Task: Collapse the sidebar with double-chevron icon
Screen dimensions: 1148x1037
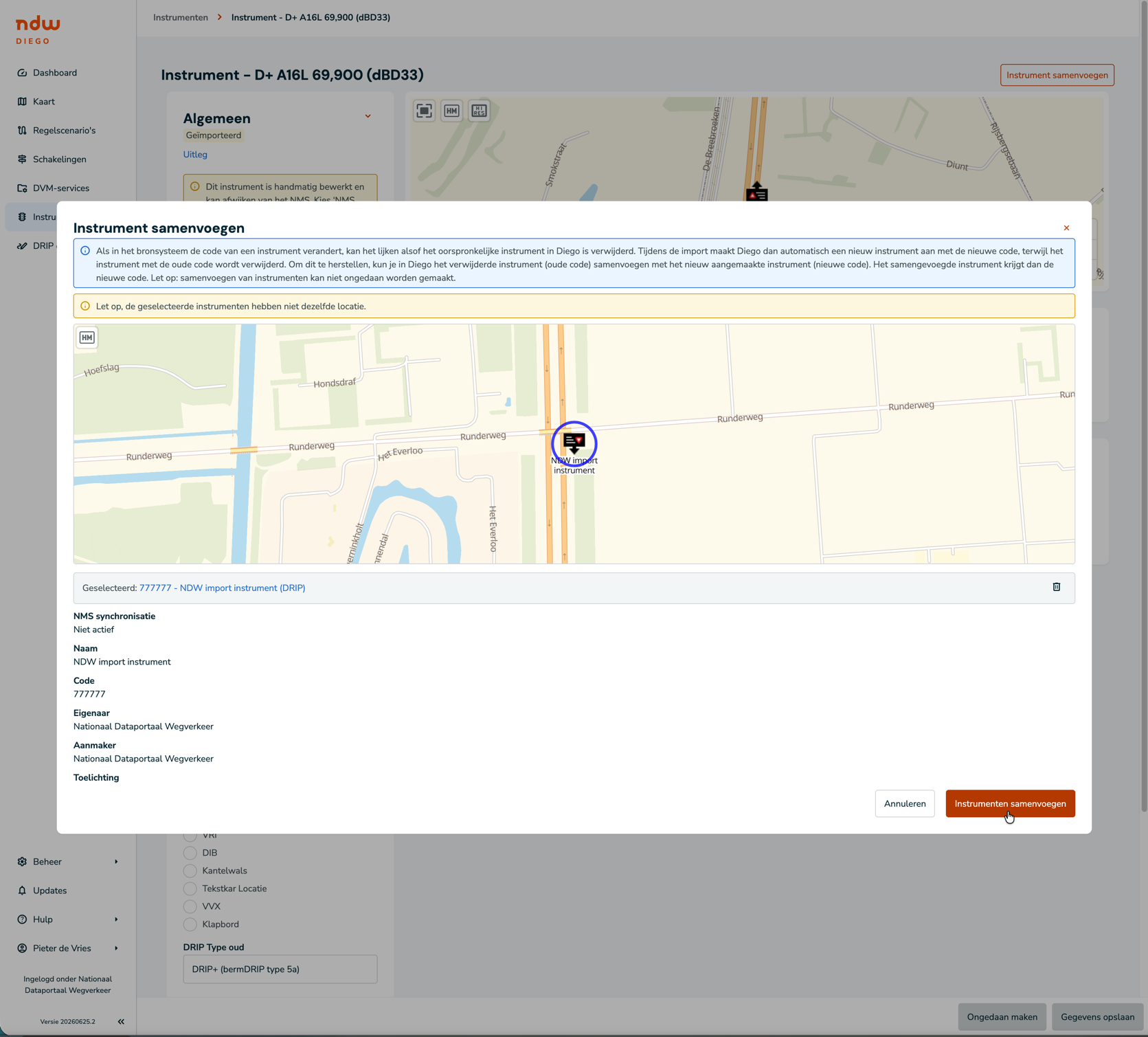Action: pyautogui.click(x=121, y=1021)
